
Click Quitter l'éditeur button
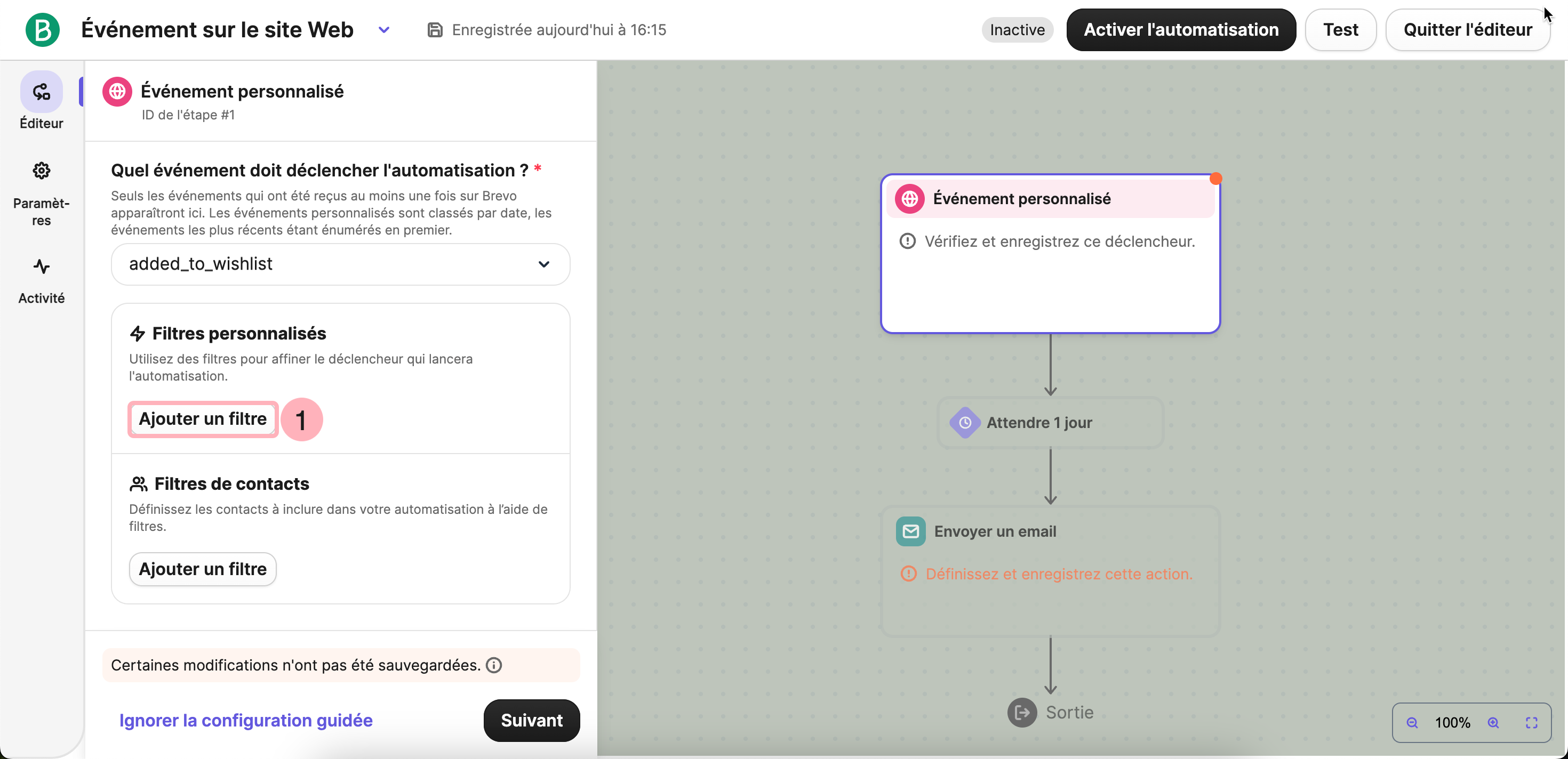point(1468,30)
